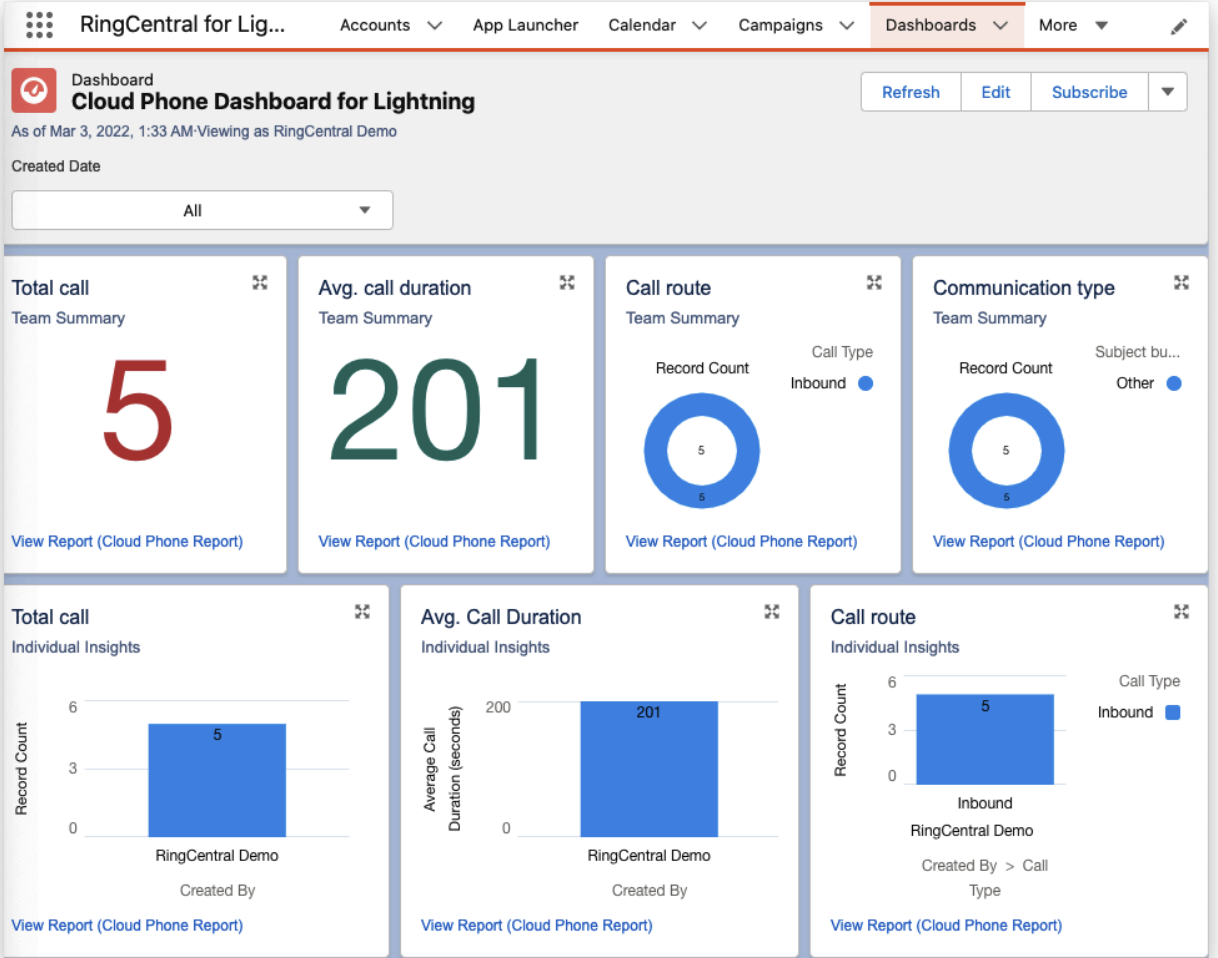Image resolution: width=1218 pixels, height=958 pixels.
Task: Expand the Avg. Call Duration Individual Insights widget
Action: [x=772, y=611]
